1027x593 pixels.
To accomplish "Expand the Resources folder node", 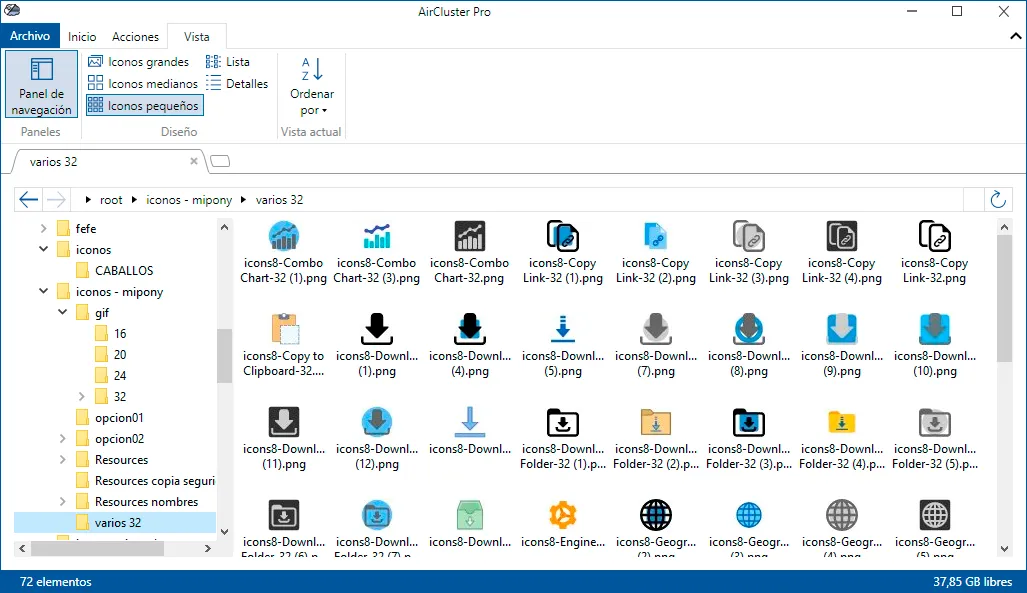I will click(62, 459).
